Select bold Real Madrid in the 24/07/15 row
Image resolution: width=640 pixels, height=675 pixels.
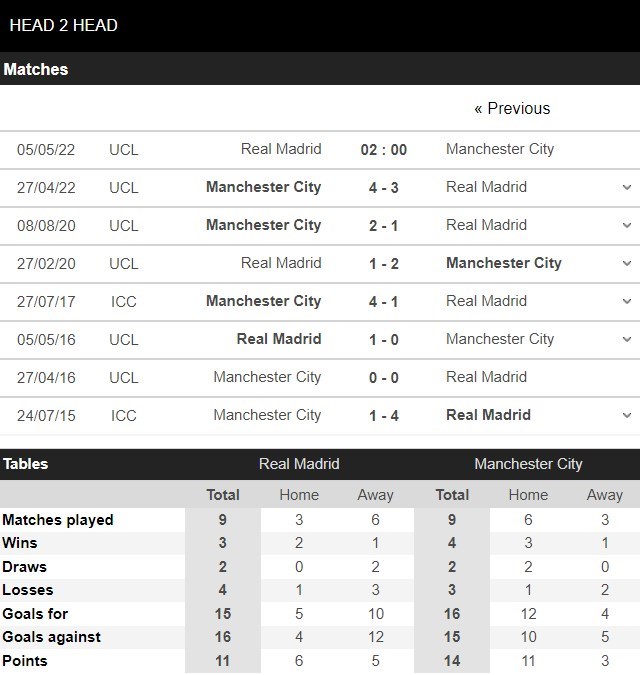488,415
